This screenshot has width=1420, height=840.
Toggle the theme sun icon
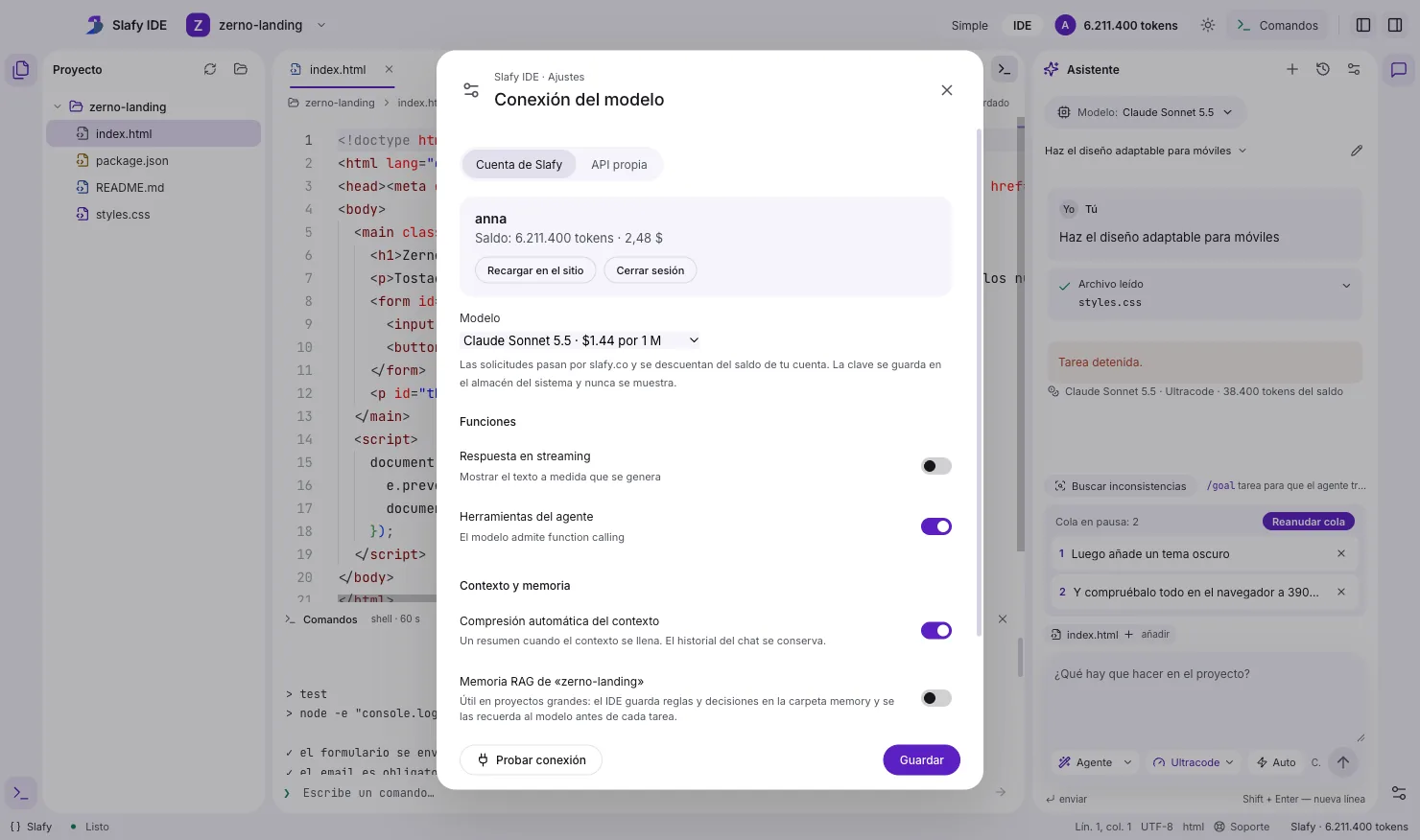click(1208, 25)
